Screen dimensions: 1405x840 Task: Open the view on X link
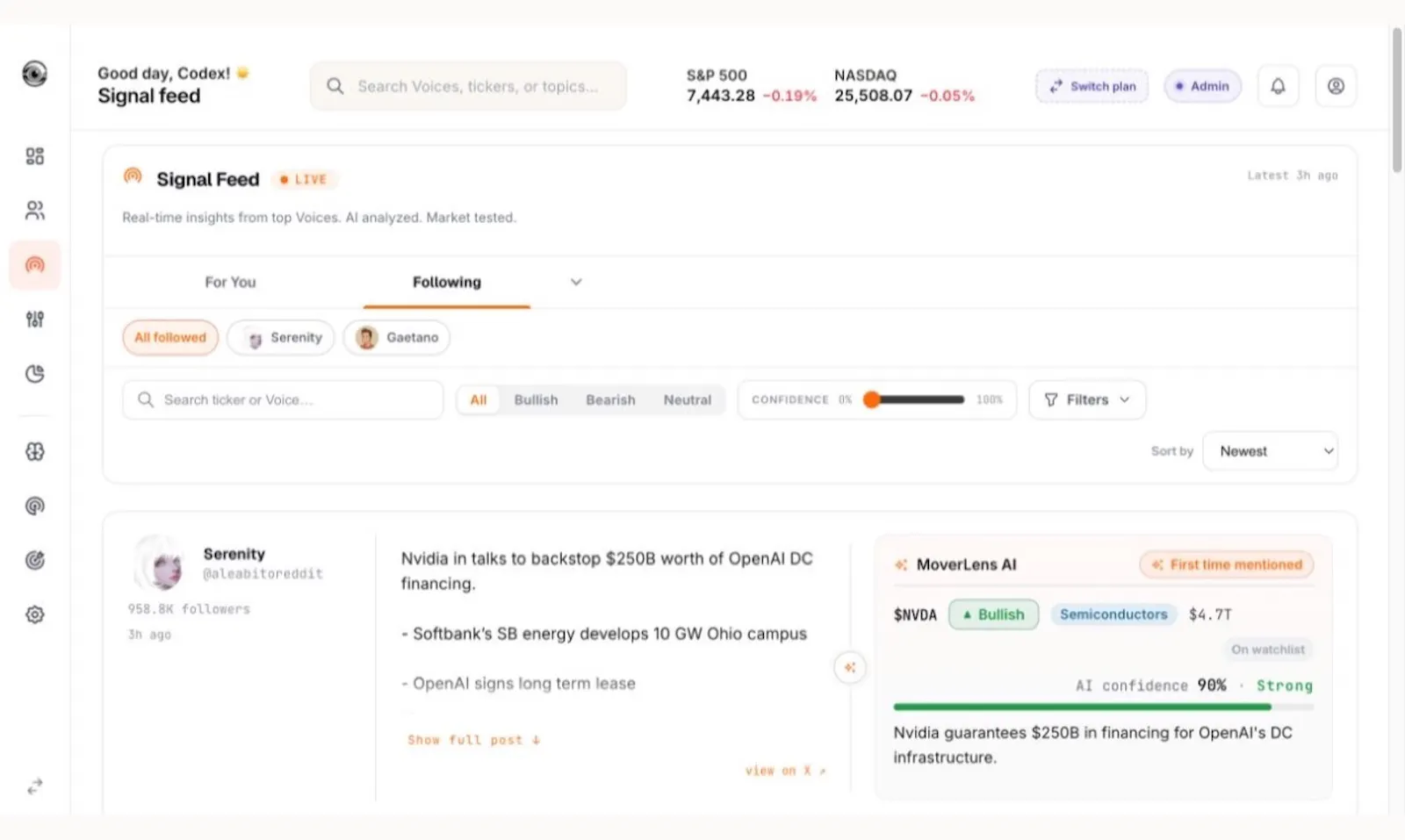pyautogui.click(x=785, y=771)
